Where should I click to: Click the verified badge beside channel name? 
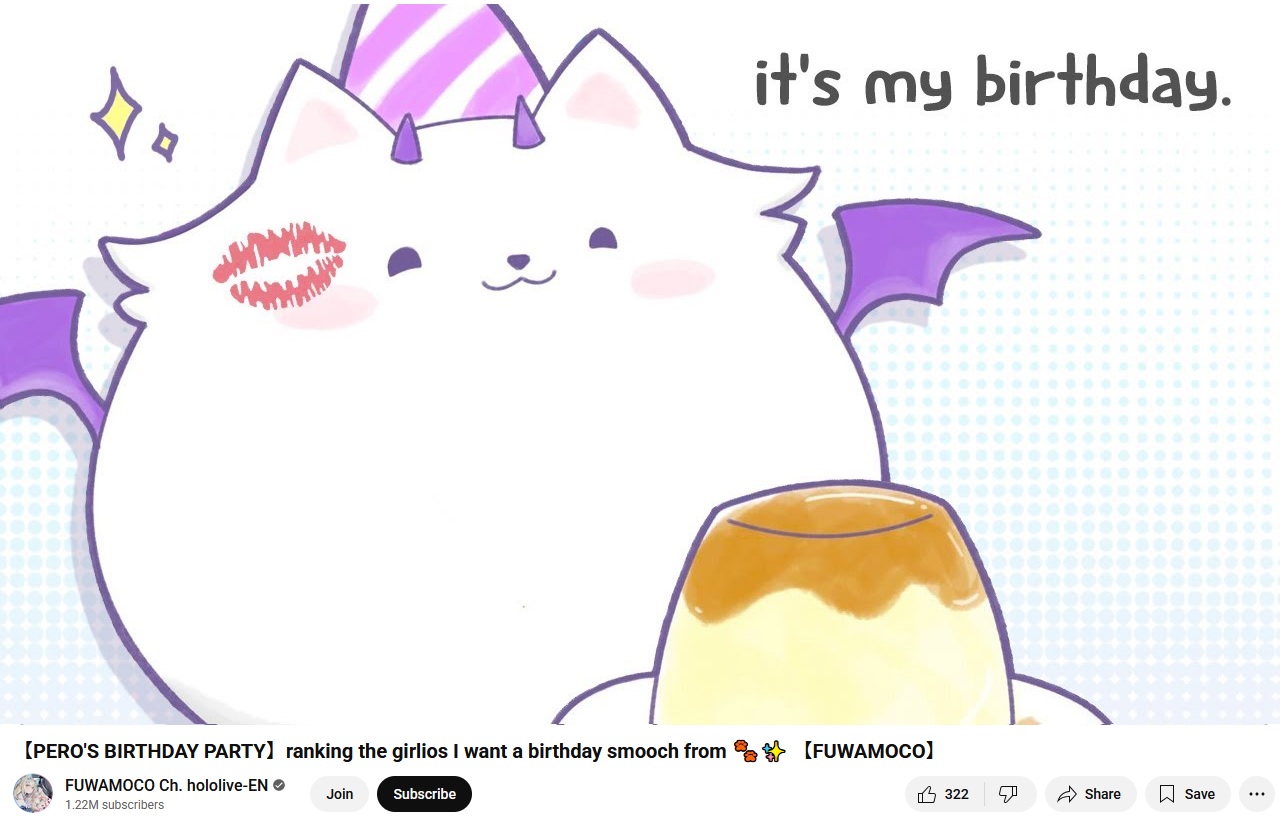(279, 785)
